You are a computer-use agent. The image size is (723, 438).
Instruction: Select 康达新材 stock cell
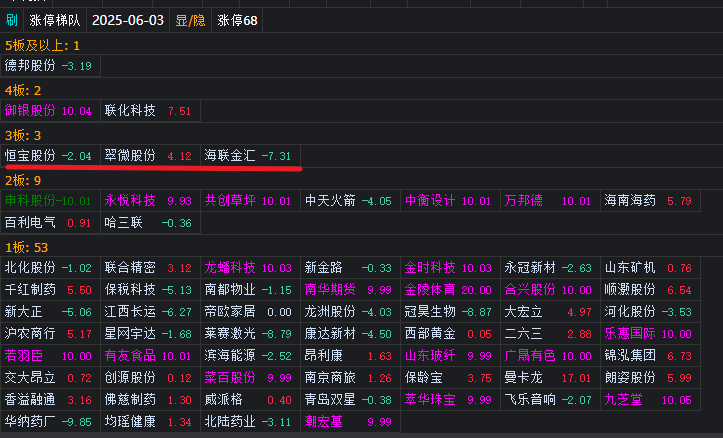click(350, 334)
